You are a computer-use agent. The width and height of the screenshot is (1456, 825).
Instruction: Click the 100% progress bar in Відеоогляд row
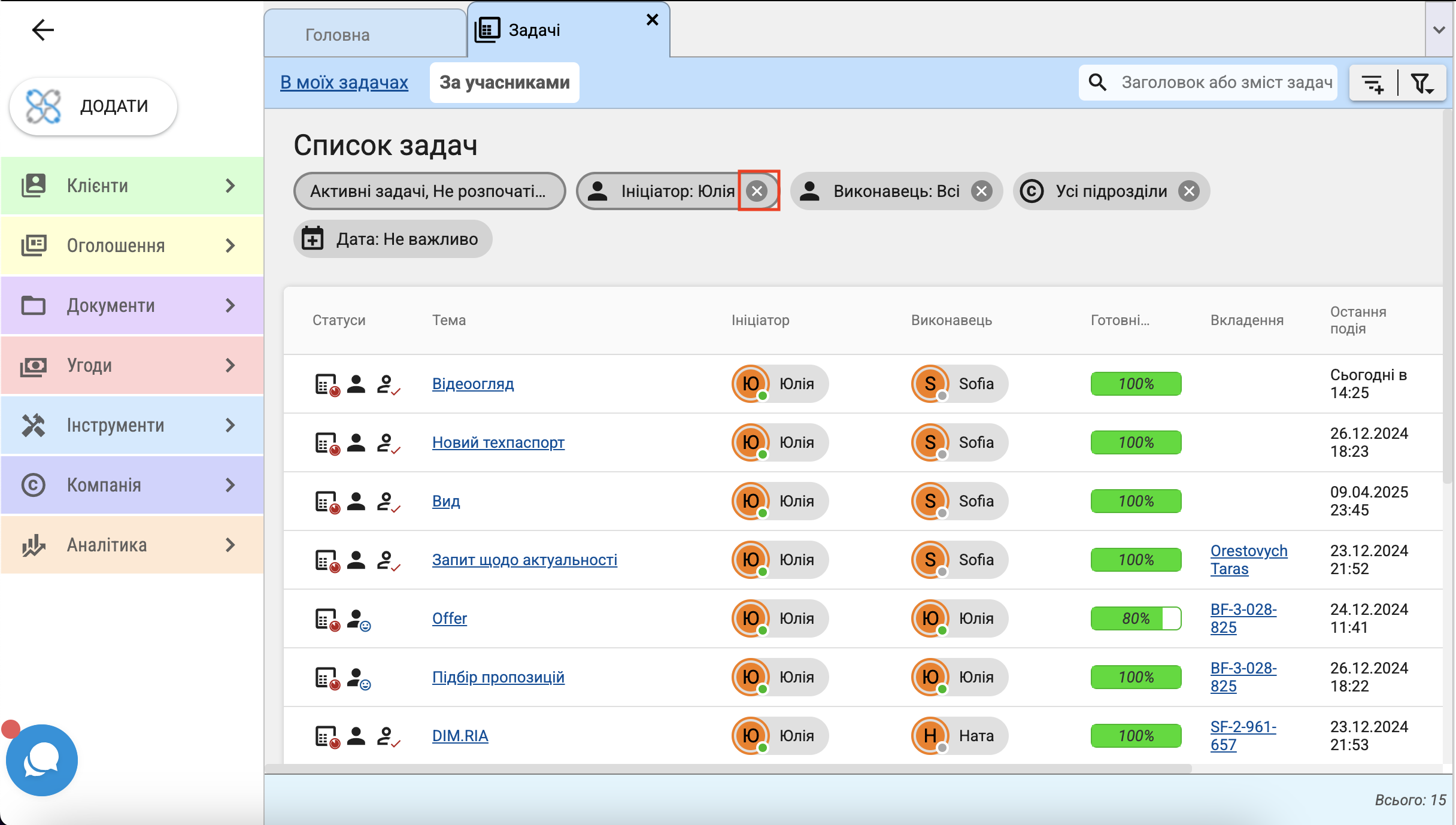coord(1136,384)
